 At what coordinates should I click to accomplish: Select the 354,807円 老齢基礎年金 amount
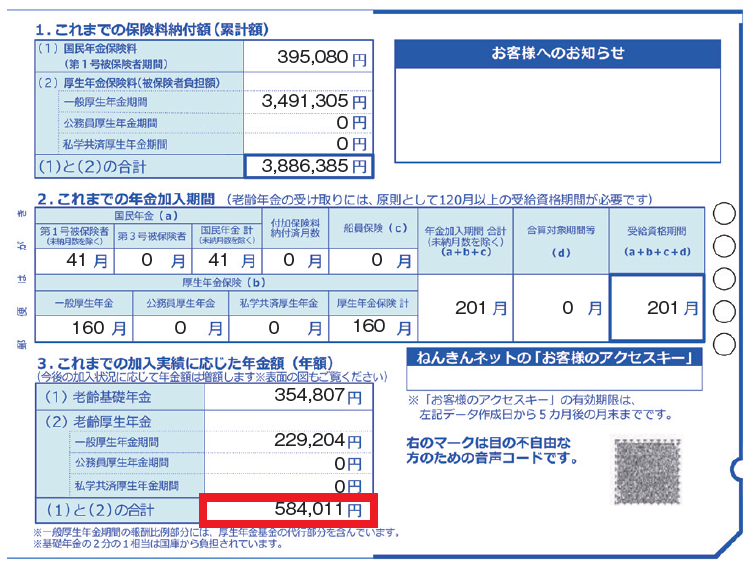click(x=288, y=397)
